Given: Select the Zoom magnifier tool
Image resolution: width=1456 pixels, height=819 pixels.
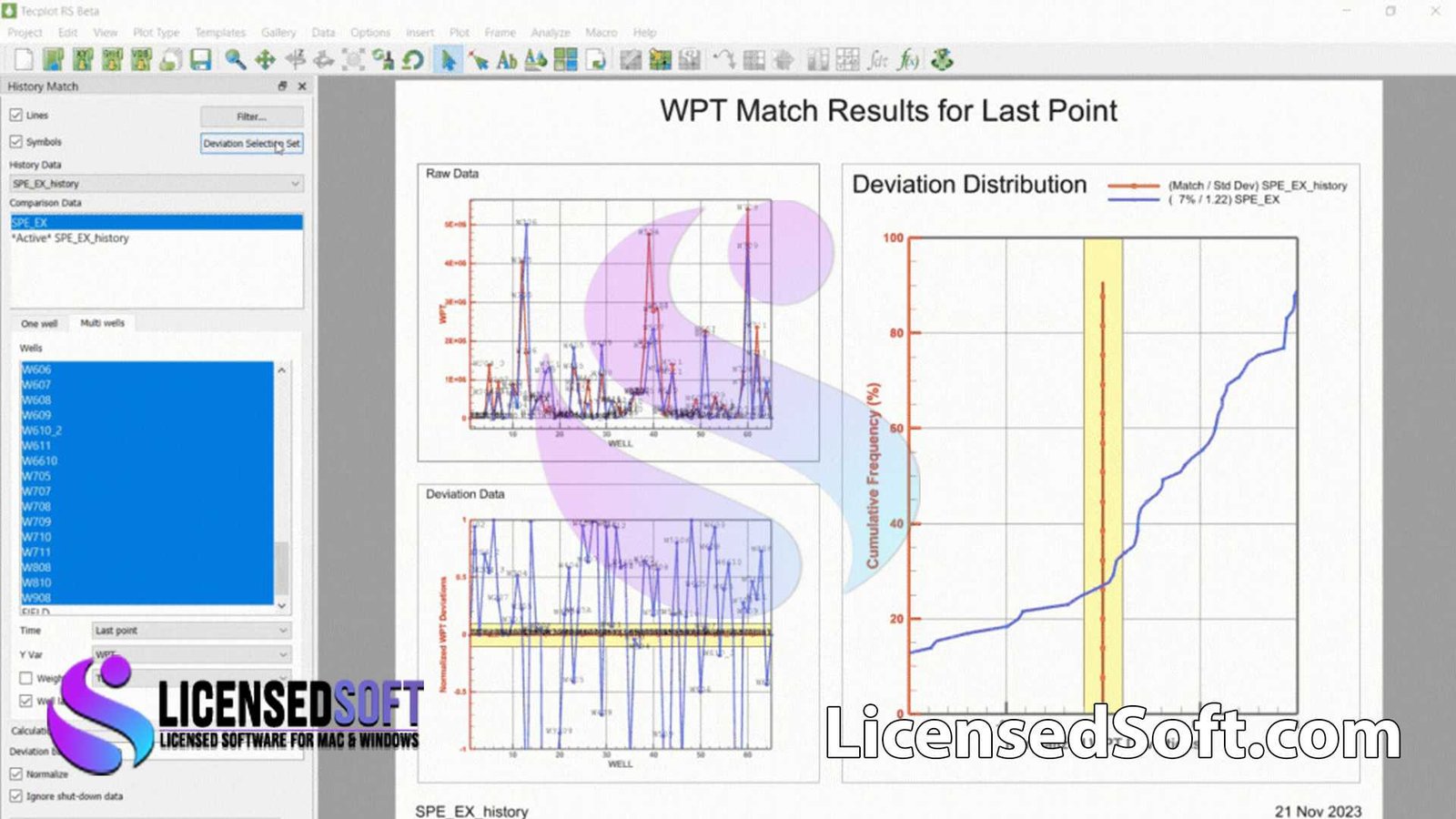Looking at the screenshot, I should tap(236, 60).
